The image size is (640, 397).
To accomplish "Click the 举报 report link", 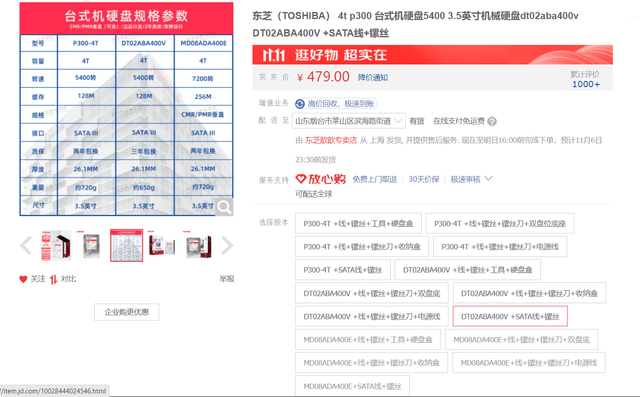I will point(227,279).
